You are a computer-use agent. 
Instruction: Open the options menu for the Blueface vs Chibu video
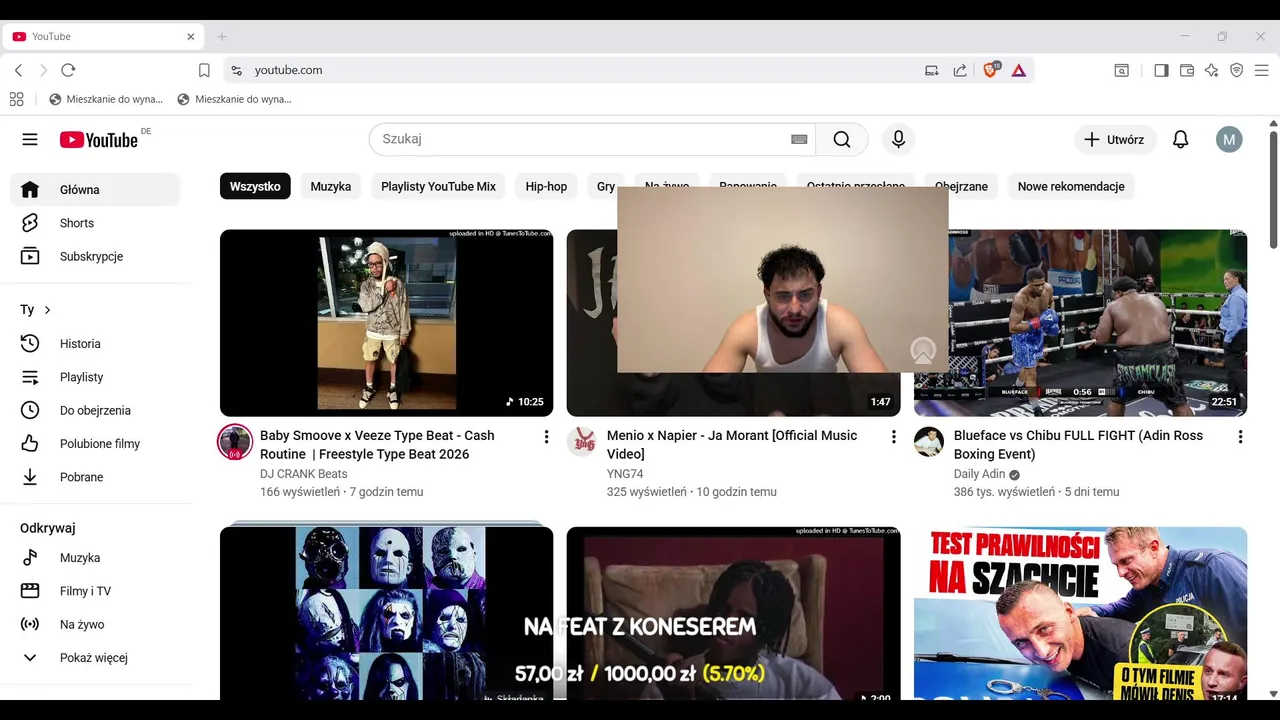(1240, 437)
